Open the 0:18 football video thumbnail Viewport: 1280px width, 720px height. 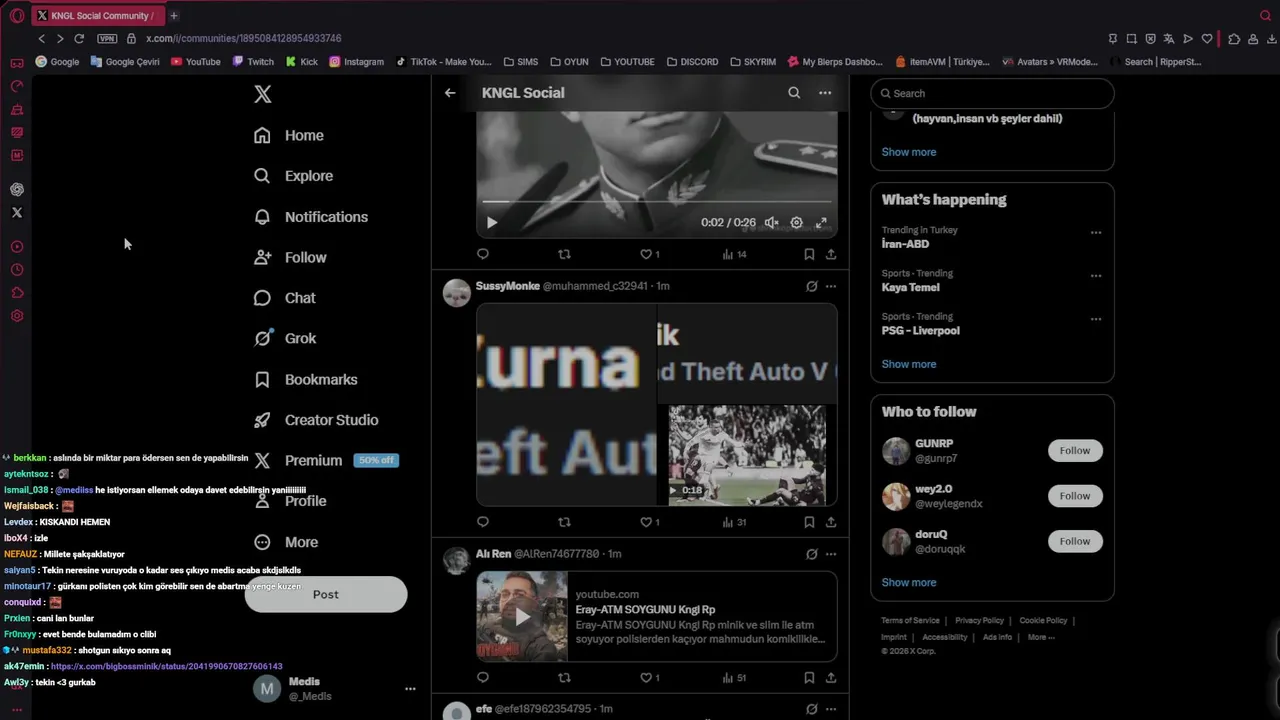[x=747, y=455]
